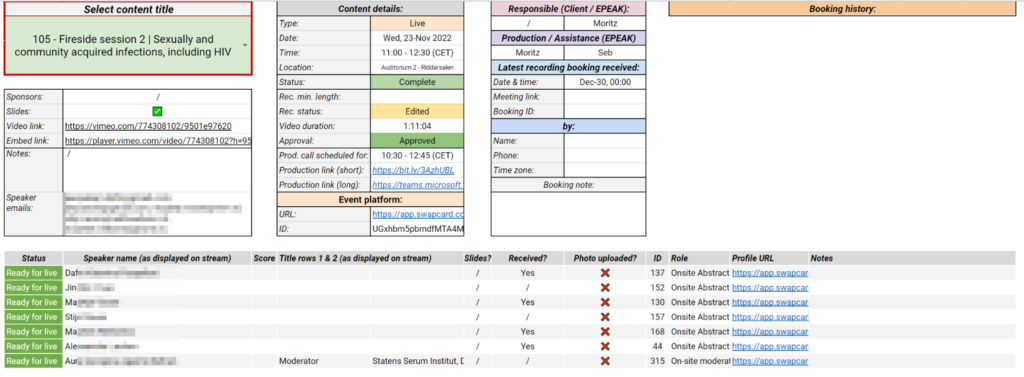Select 'Moritz' under Production / Assistance
1024x377 pixels.
[528, 53]
